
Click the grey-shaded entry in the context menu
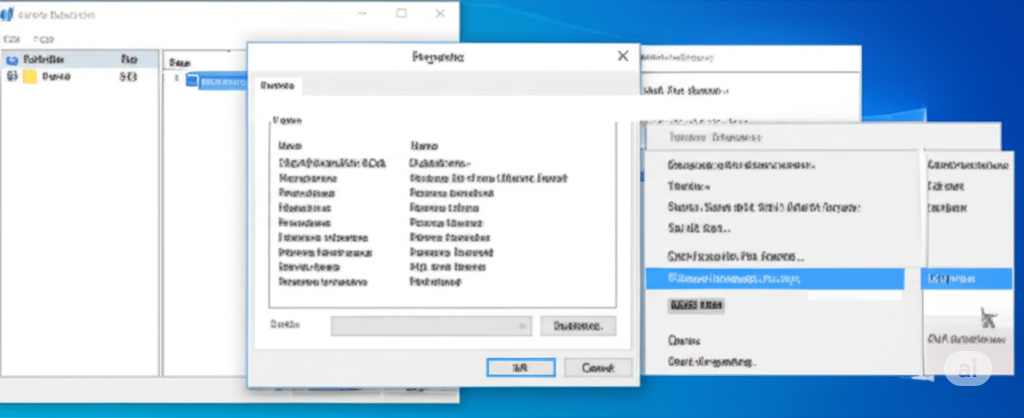[x=696, y=305]
